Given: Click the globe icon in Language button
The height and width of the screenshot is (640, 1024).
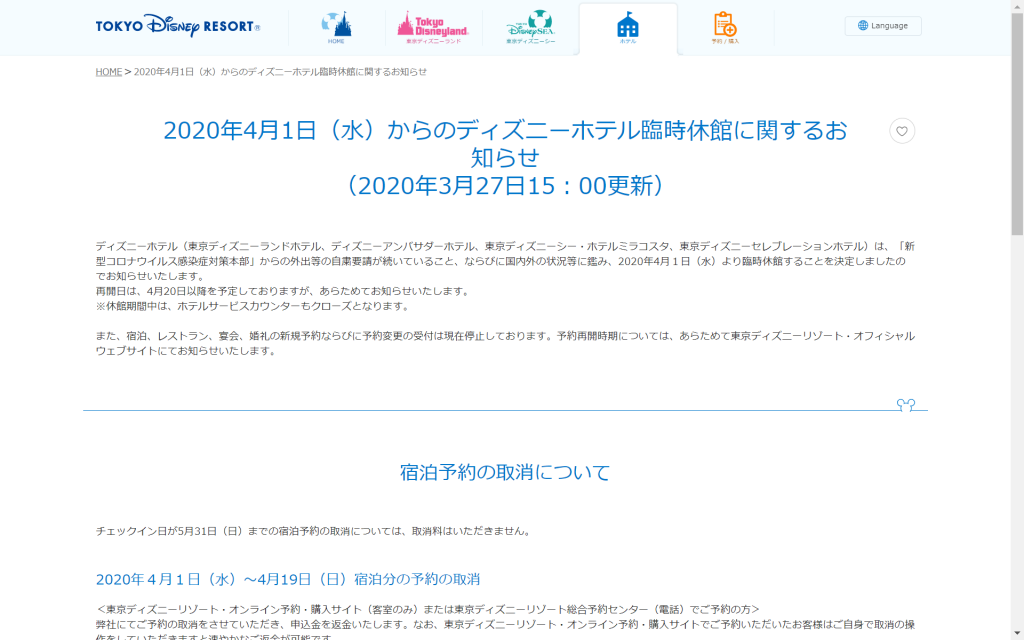Looking at the screenshot, I should coord(863,25).
